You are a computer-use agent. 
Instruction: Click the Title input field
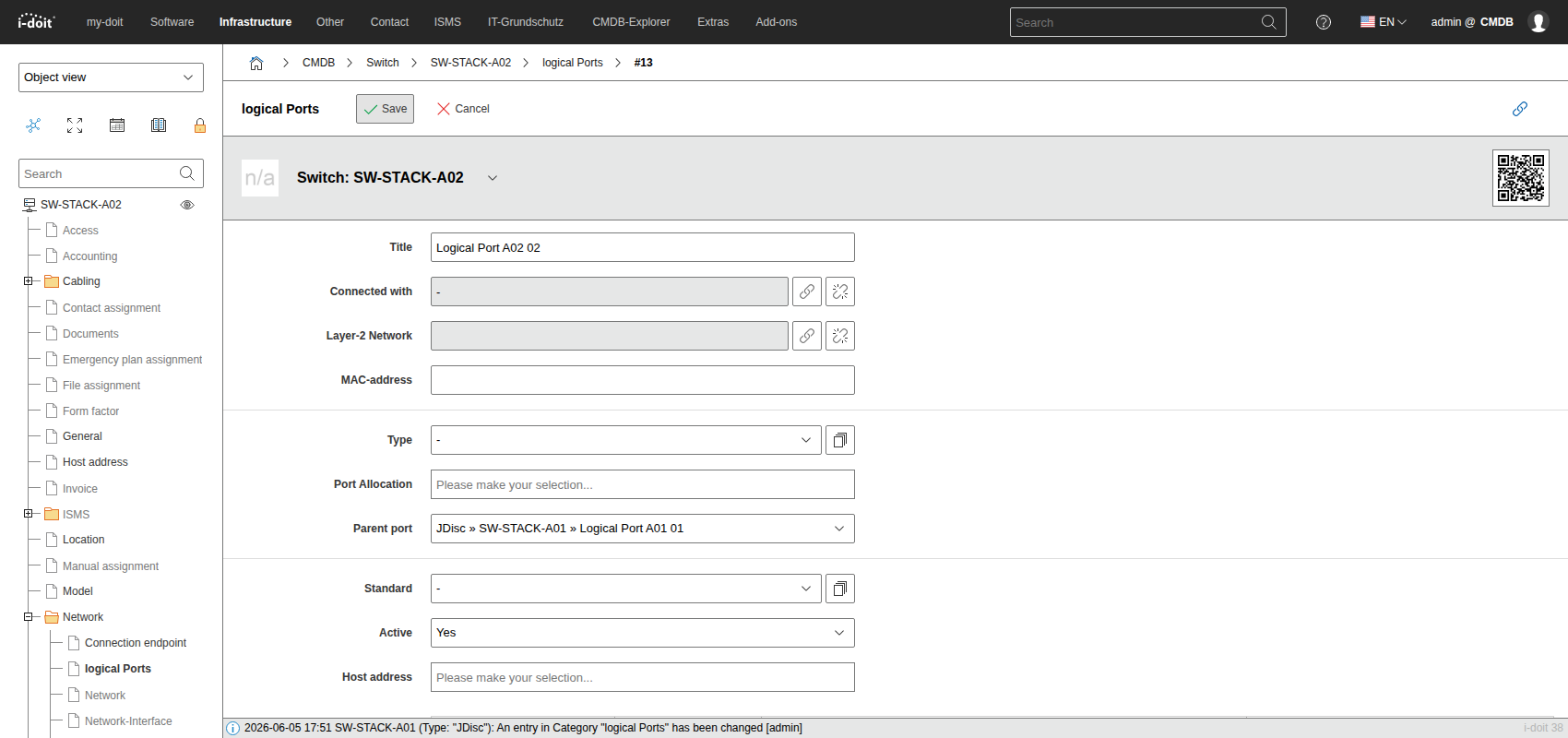[643, 247]
